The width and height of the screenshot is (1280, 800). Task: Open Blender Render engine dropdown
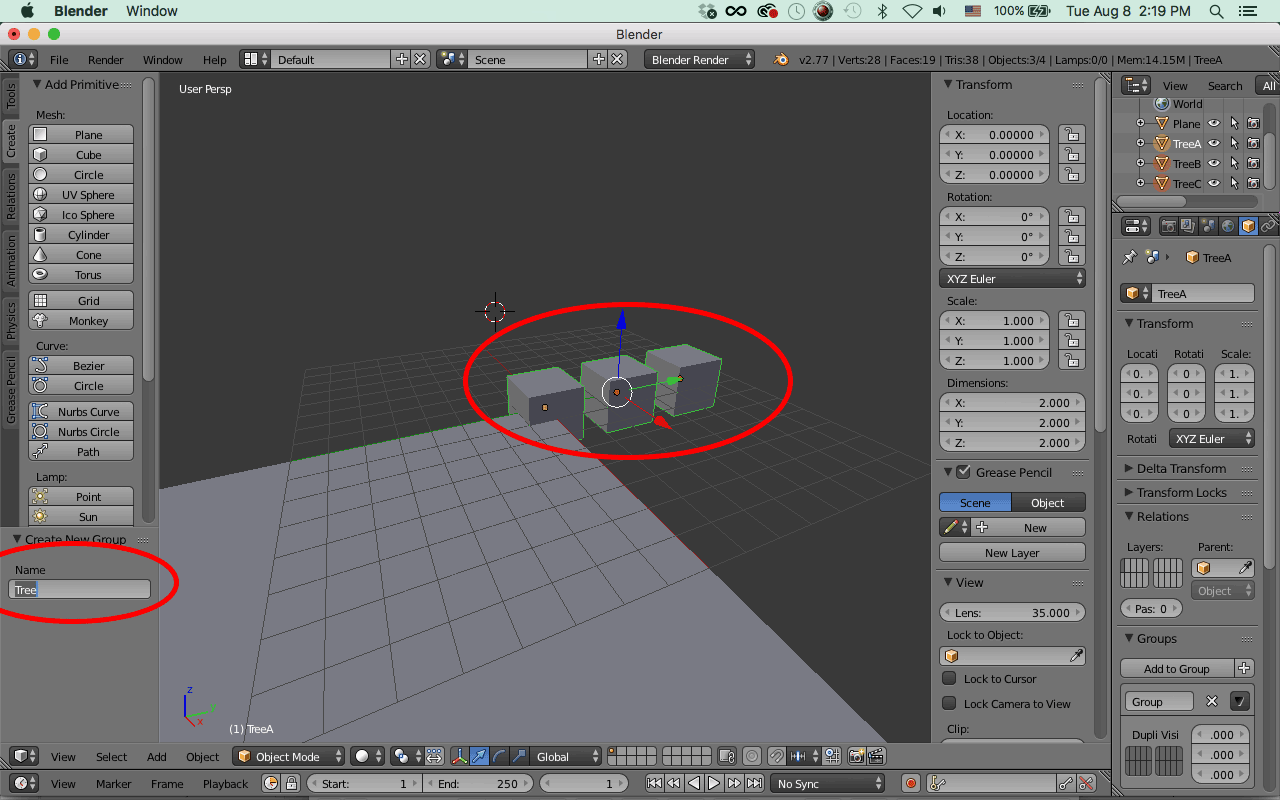(x=700, y=59)
